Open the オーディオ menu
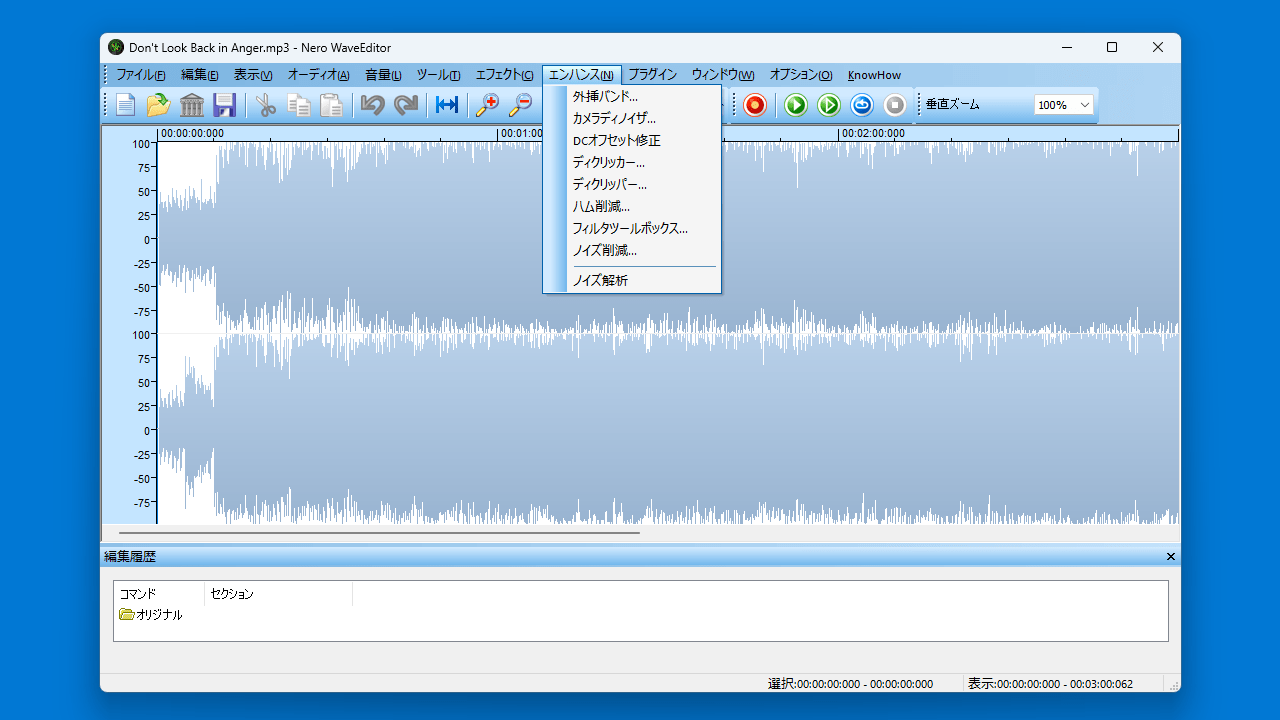Image resolution: width=1280 pixels, height=720 pixels. [318, 75]
